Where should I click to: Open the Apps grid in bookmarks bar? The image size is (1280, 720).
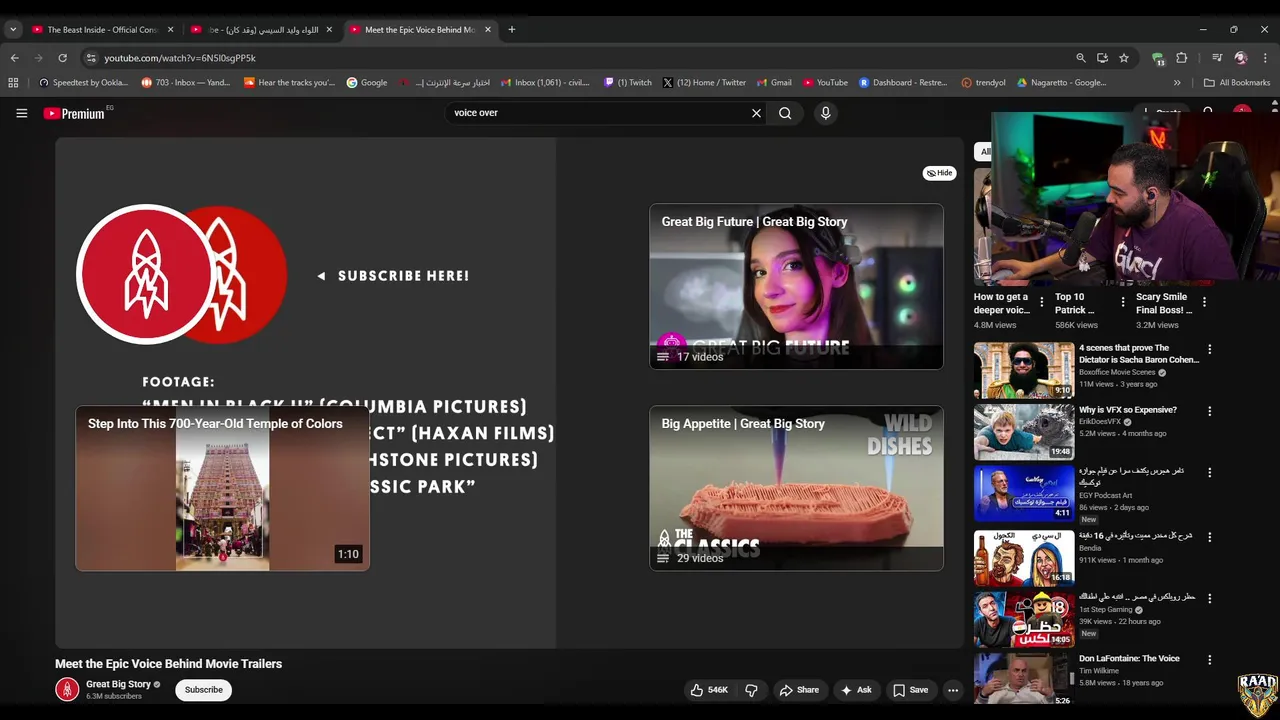[x=13, y=83]
